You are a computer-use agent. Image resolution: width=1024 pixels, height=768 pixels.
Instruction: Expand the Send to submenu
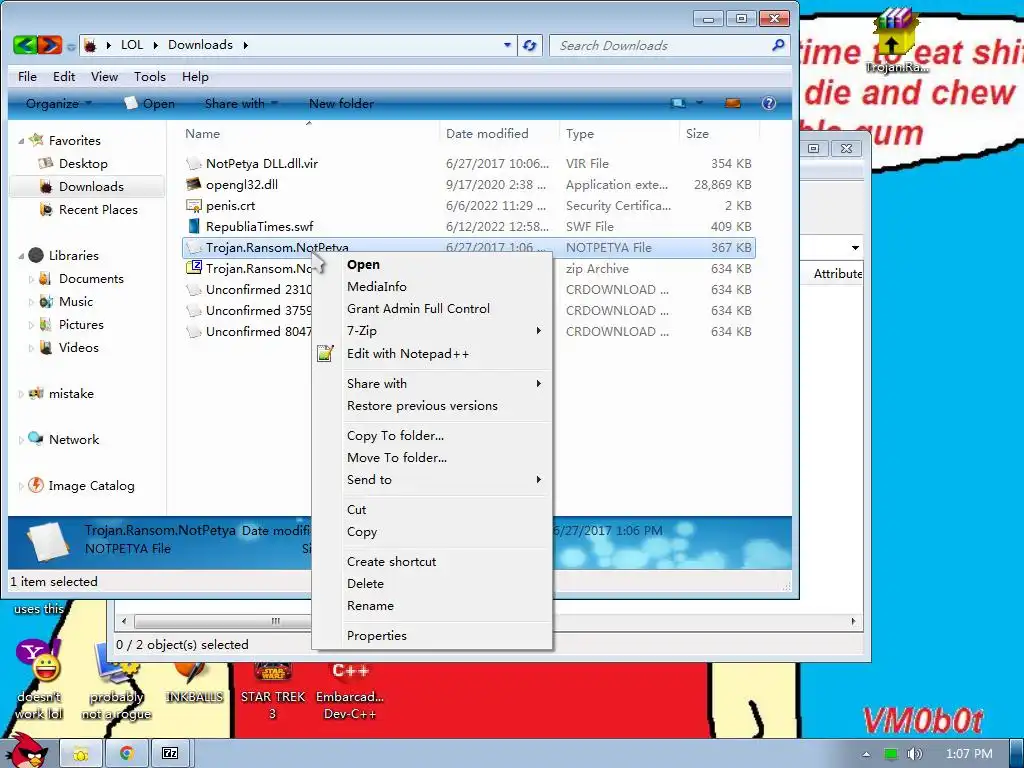[x=431, y=480]
